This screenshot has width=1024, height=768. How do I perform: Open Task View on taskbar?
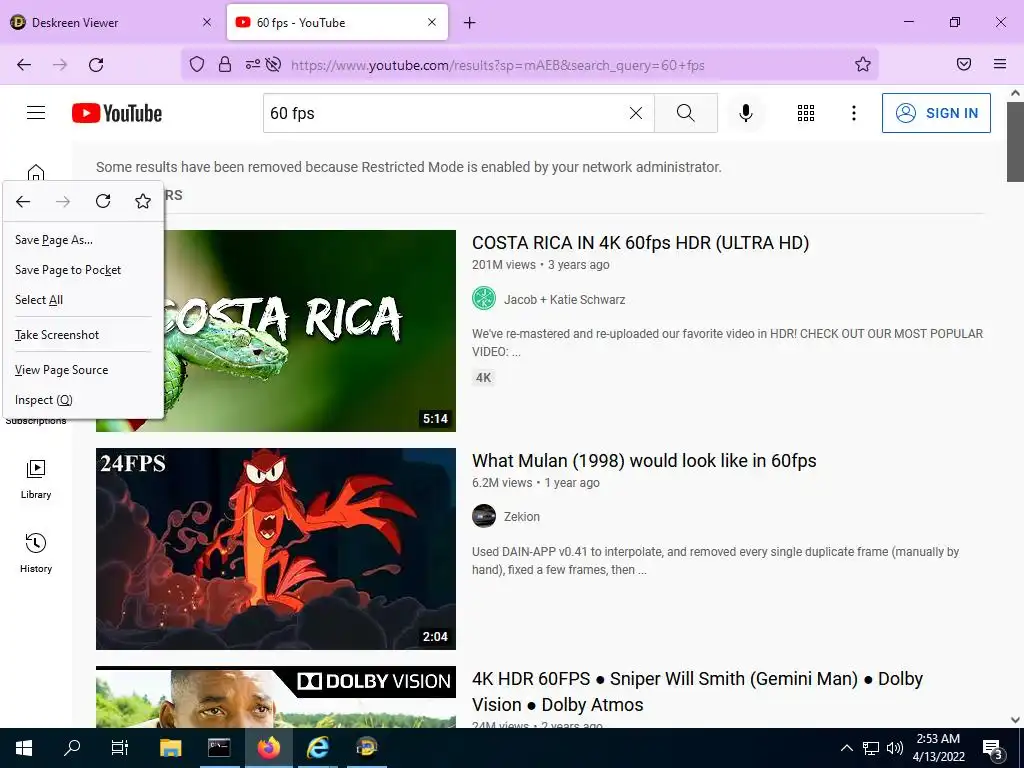pos(120,748)
